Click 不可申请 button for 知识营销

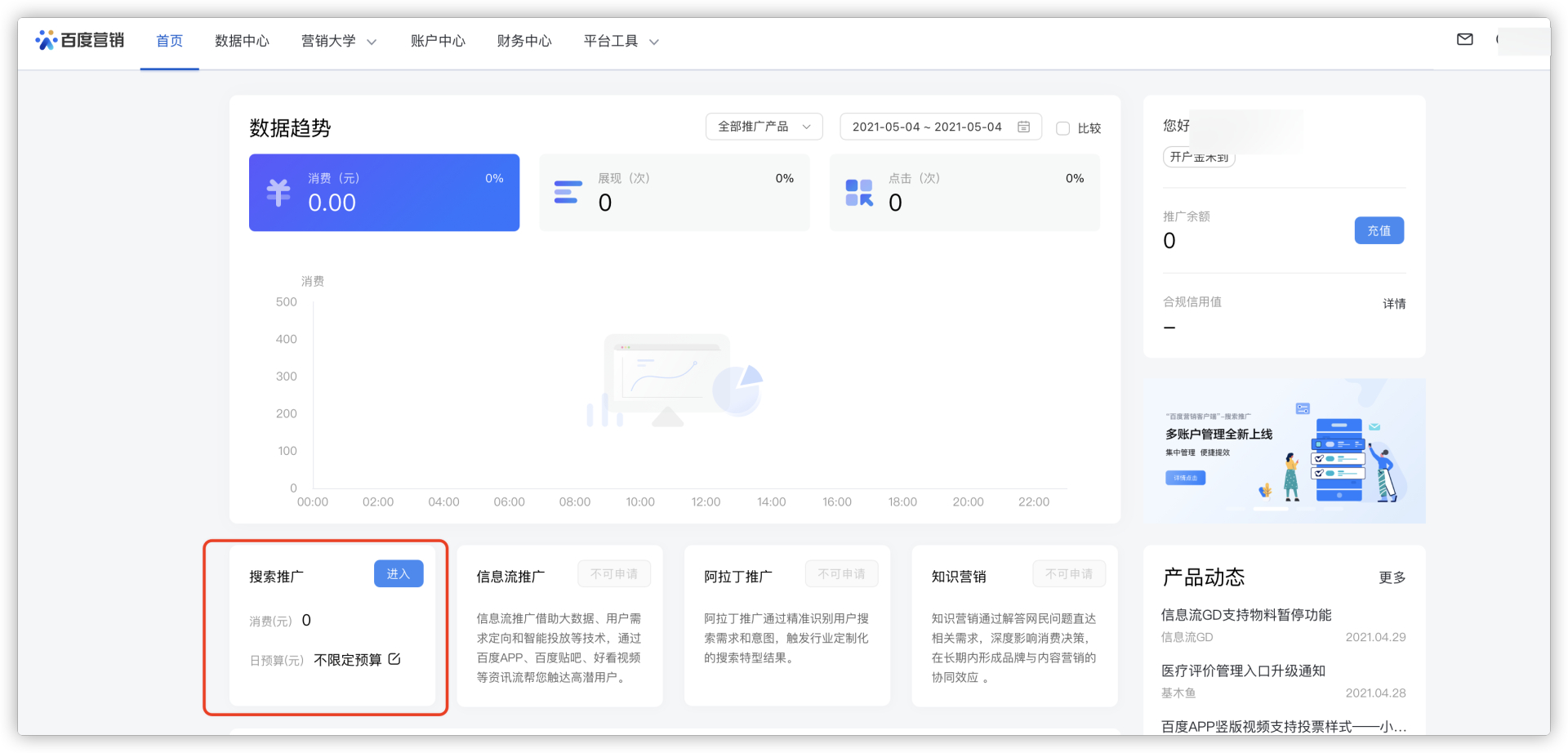tap(1069, 574)
